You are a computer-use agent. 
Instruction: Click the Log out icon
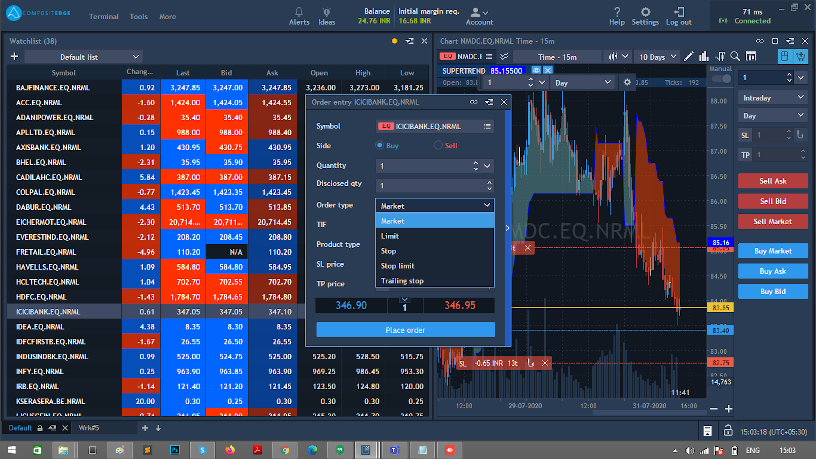click(679, 11)
